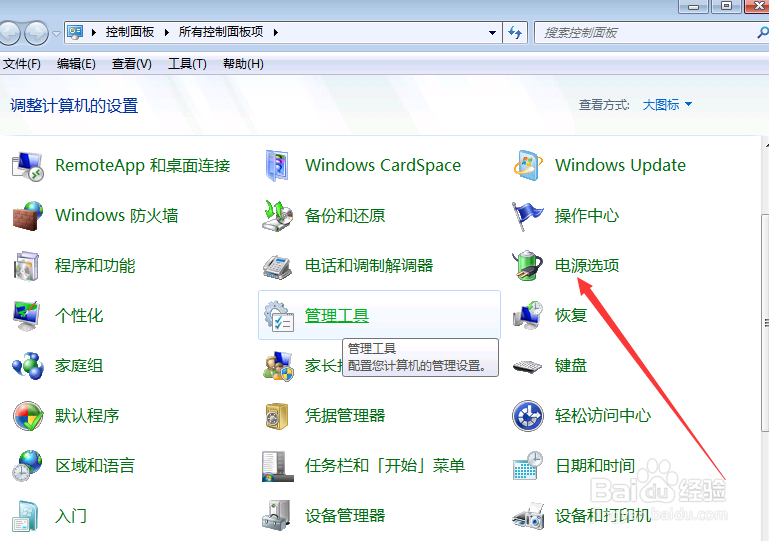
Task: Click the 电话和调制解调器 phone icon
Action: [x=278, y=267]
